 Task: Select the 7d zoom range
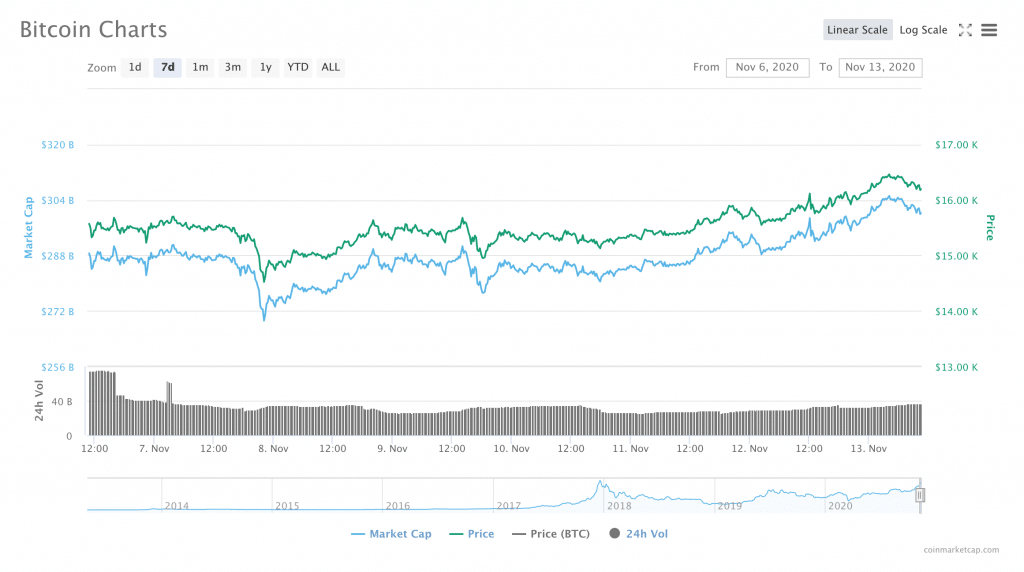pyautogui.click(x=167, y=67)
